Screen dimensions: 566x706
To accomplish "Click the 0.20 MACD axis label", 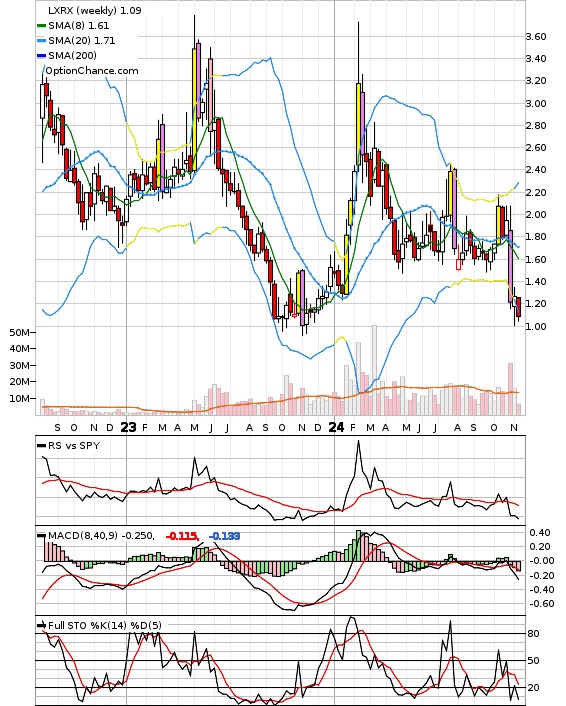I will click(x=540, y=547).
